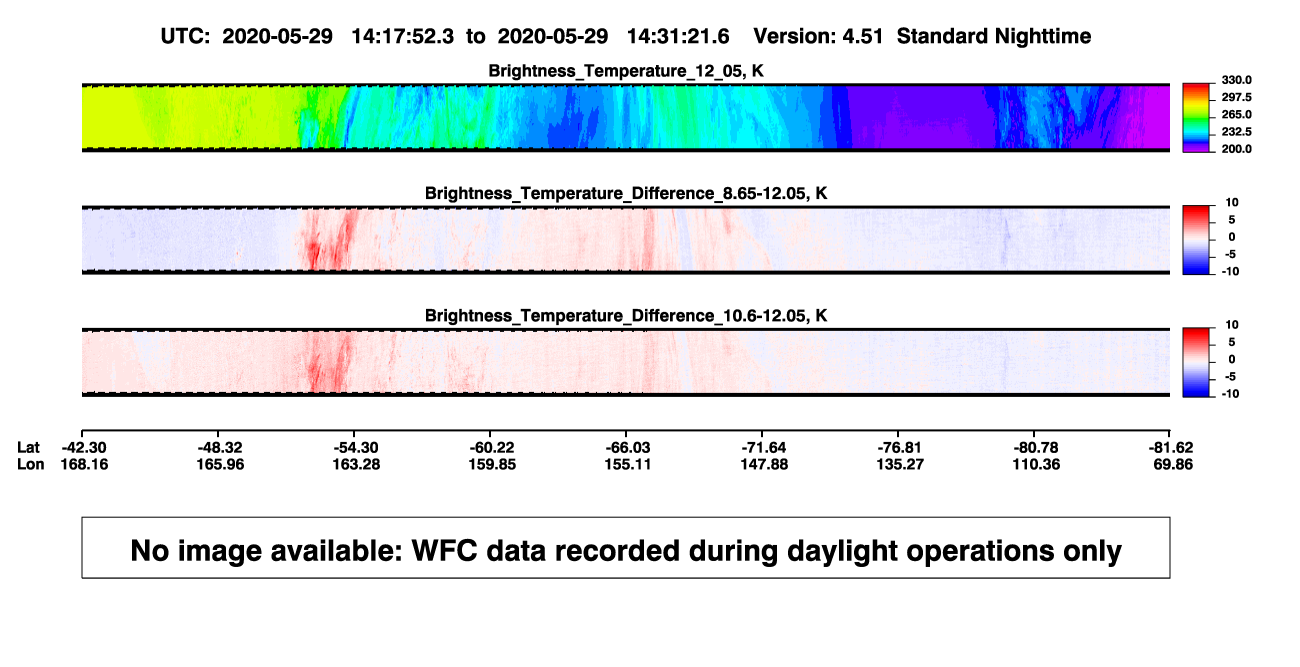Viewport: 1300px width, 667px height.
Task: Click the Lon axis label
Action: pos(30,464)
